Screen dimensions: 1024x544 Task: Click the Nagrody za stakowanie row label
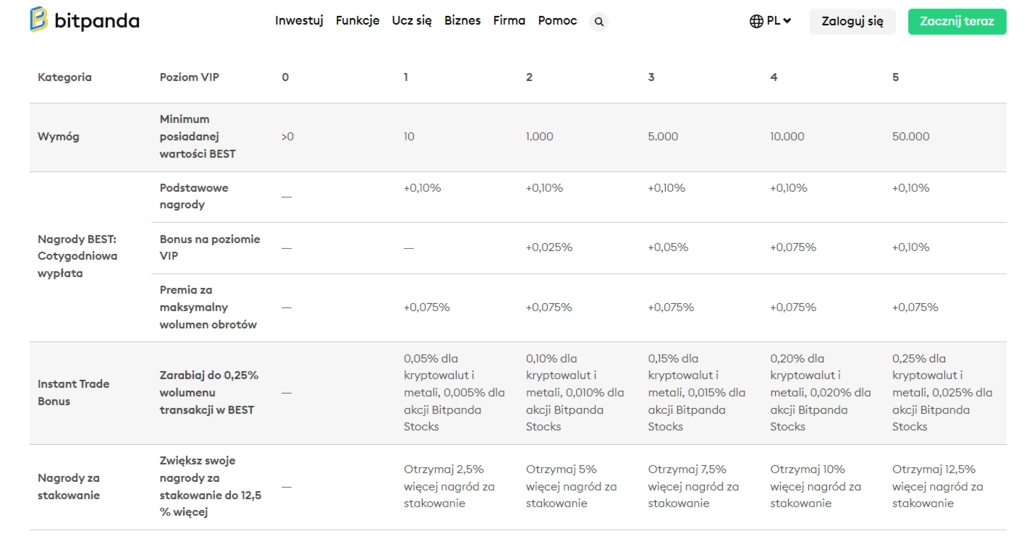pyautogui.click(x=69, y=487)
